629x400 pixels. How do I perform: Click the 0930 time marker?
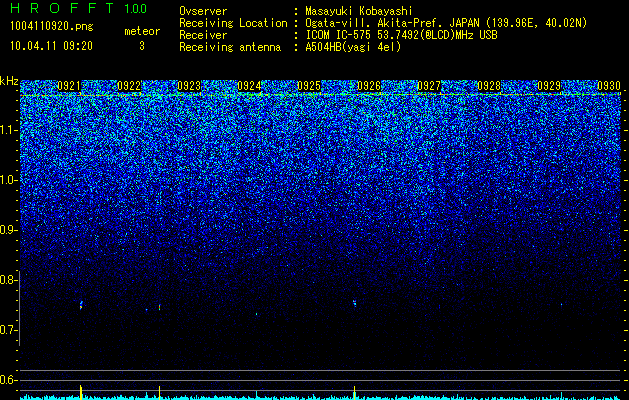[609, 86]
